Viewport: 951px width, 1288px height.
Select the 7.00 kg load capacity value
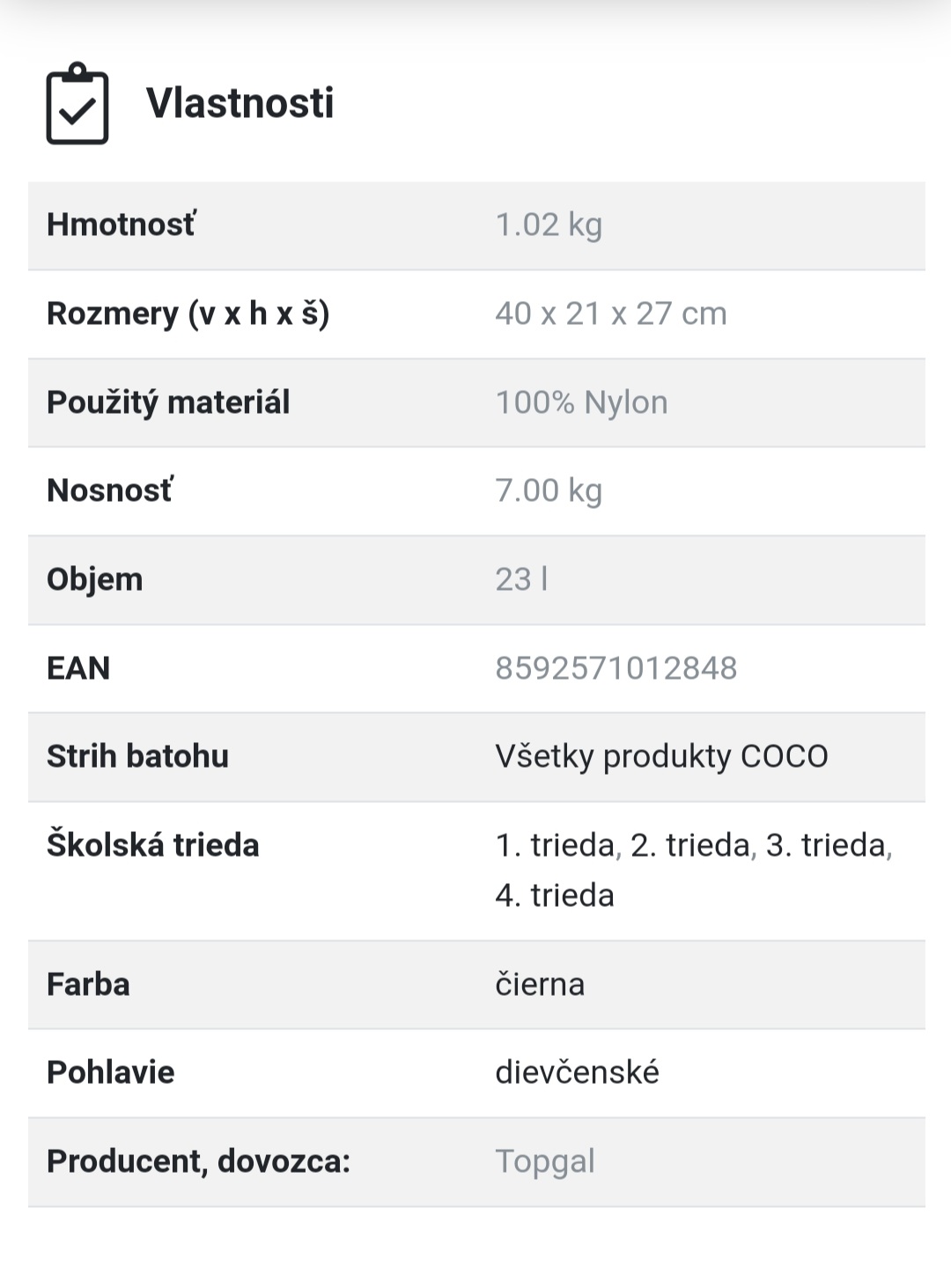coord(549,490)
